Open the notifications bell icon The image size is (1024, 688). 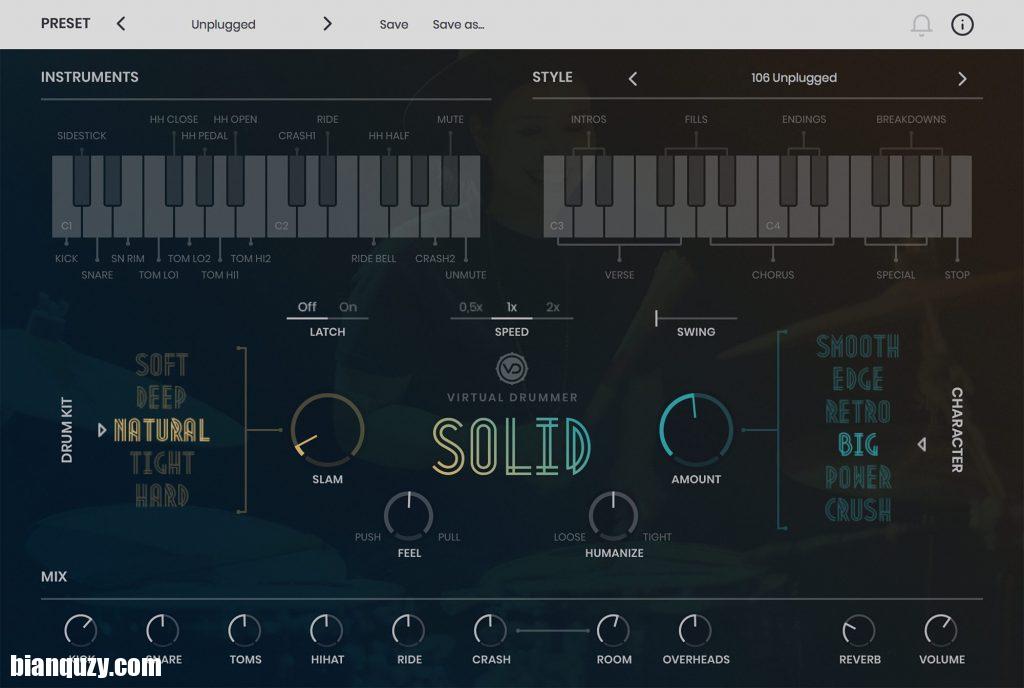(921, 25)
